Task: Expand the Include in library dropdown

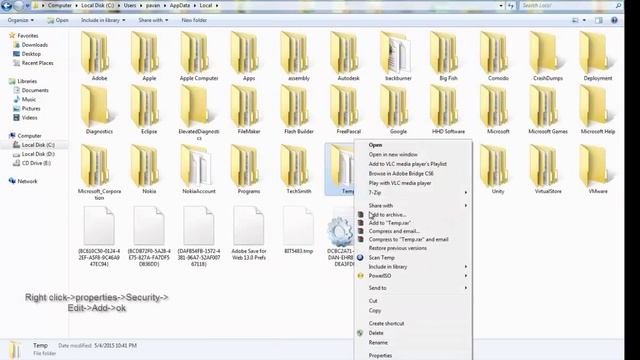Action: click(103, 20)
